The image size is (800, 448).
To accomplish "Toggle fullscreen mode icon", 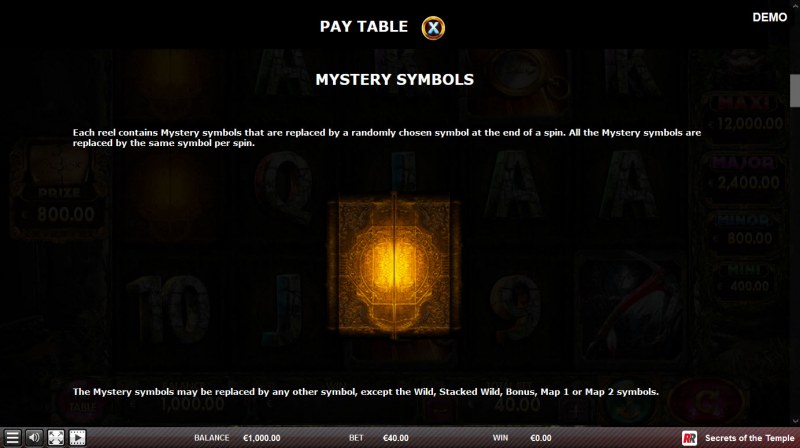I will (x=56, y=438).
